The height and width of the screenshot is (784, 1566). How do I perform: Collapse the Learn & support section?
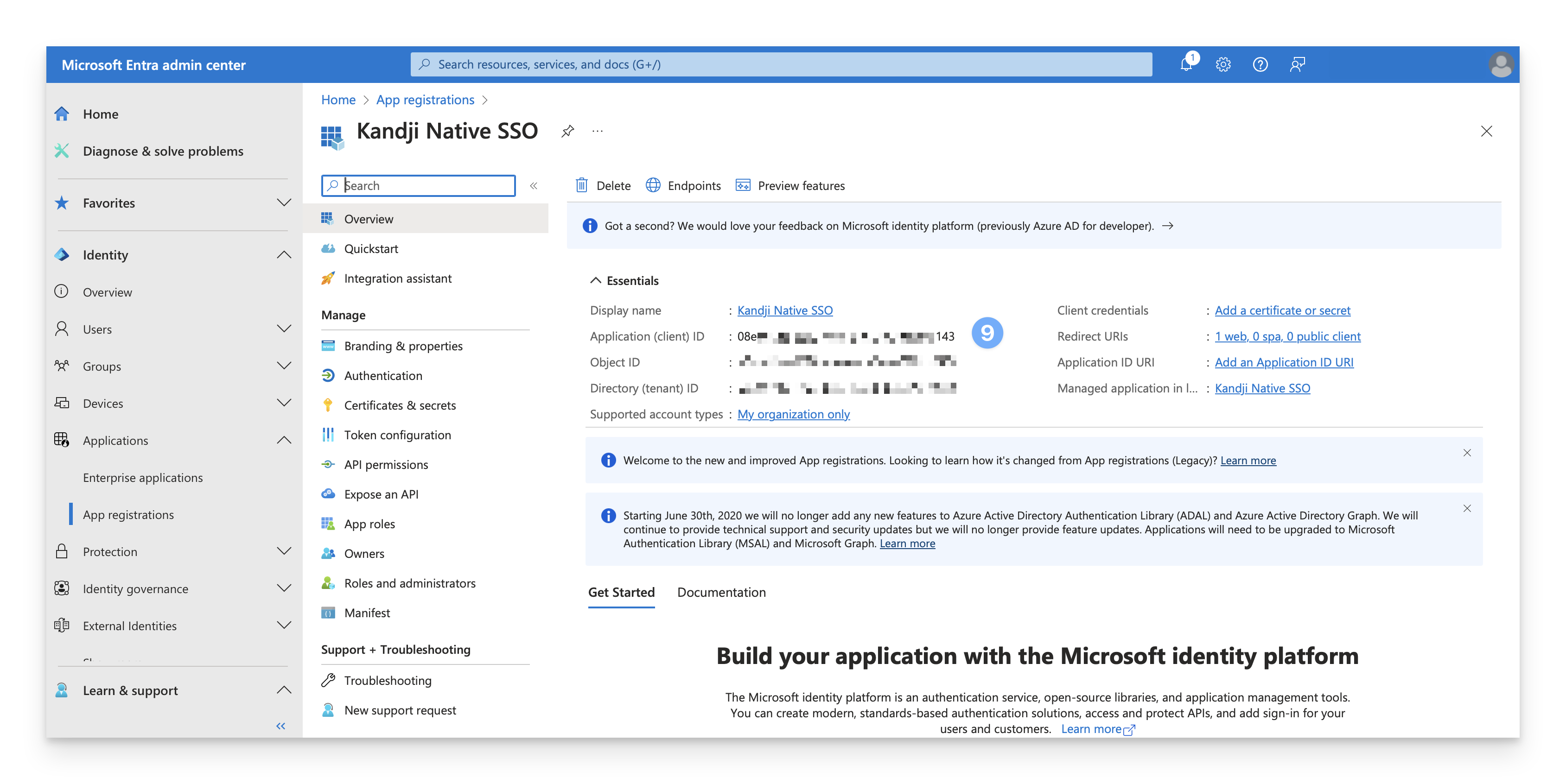pyautogui.click(x=283, y=690)
